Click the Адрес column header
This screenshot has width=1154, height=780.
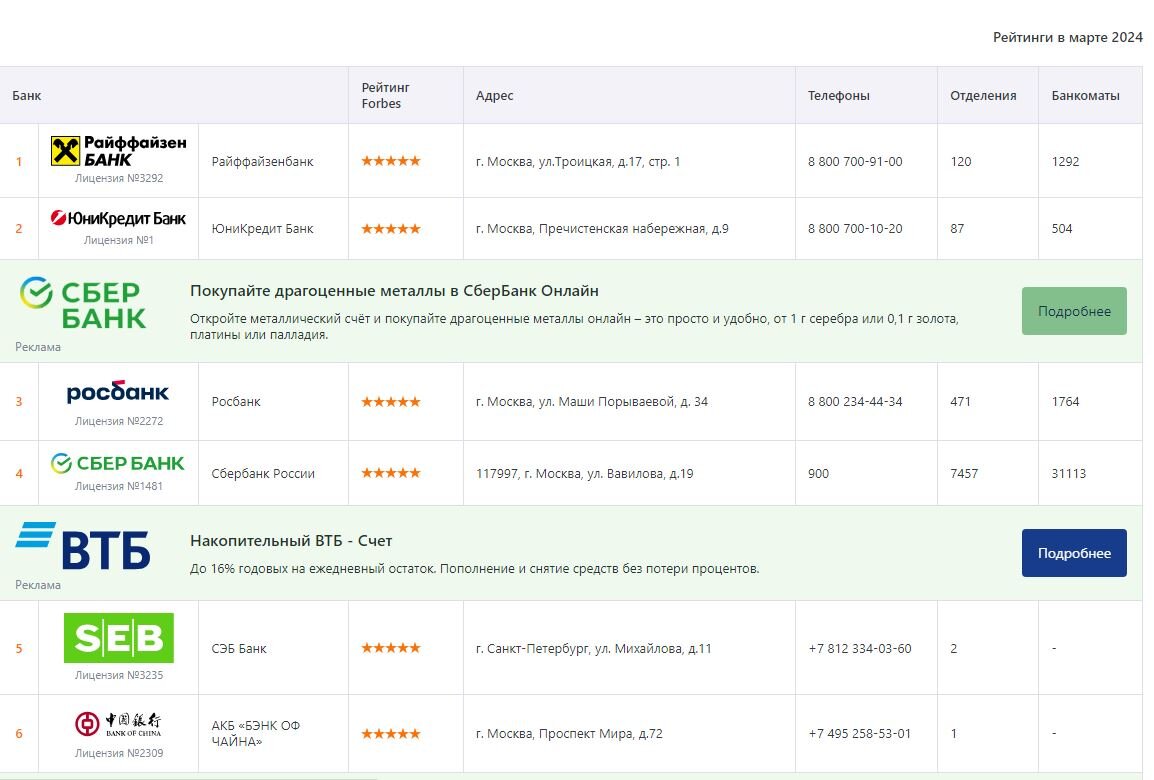[495, 96]
